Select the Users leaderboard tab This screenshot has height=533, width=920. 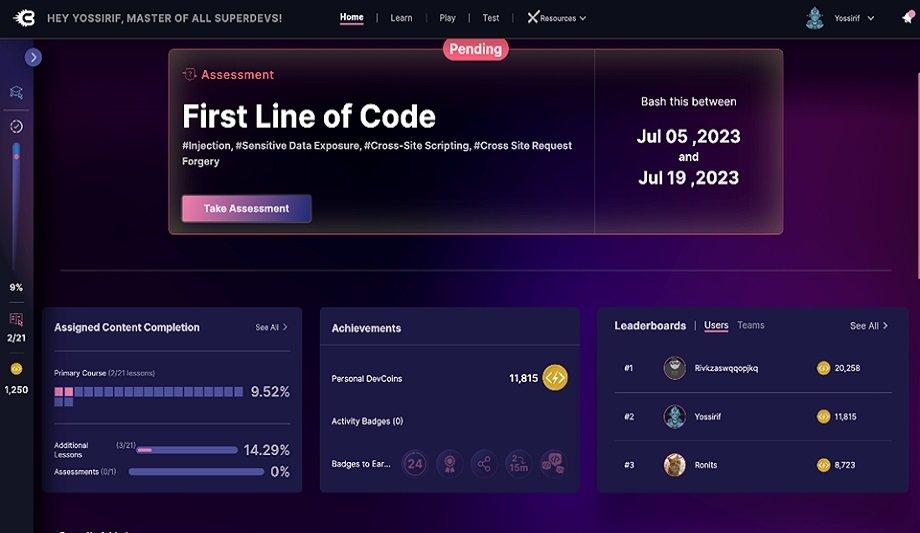pyautogui.click(x=716, y=326)
